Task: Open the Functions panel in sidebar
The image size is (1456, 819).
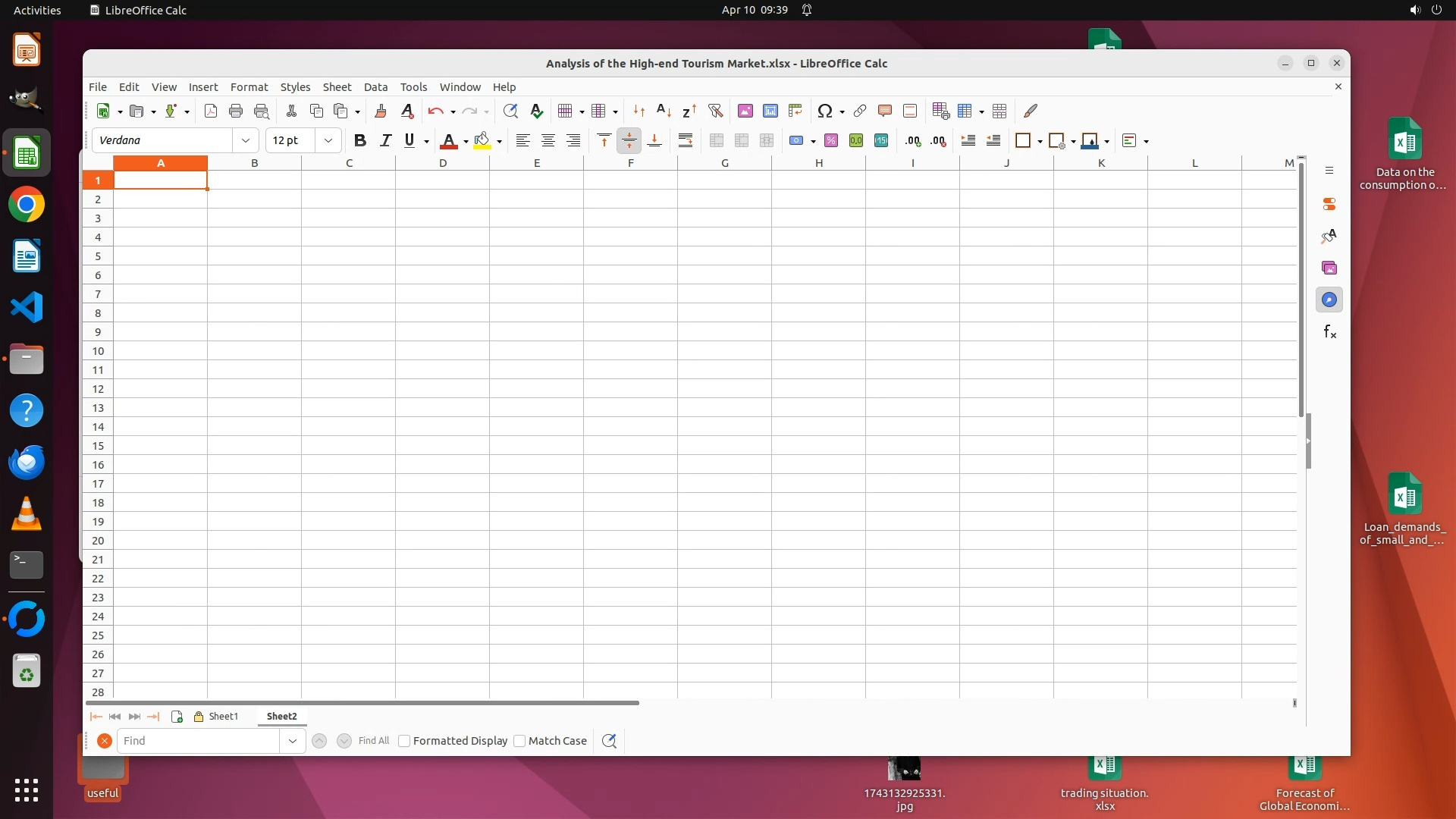Action: point(1329,331)
